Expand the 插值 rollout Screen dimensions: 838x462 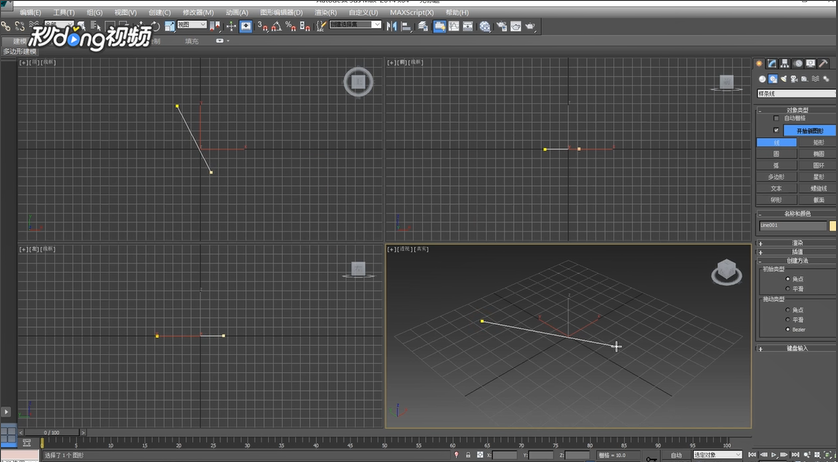click(x=796, y=251)
